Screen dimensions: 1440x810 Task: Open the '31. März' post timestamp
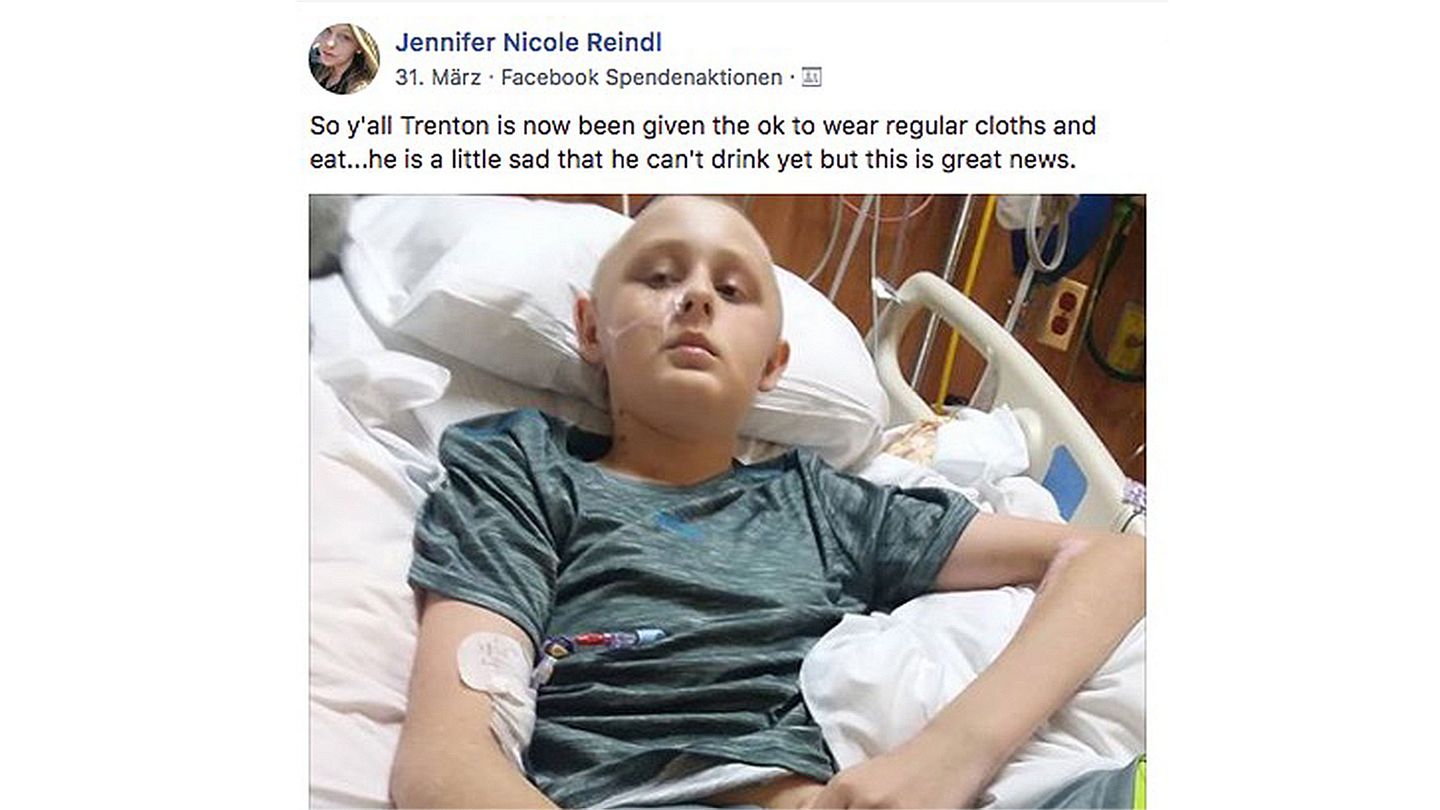point(438,77)
